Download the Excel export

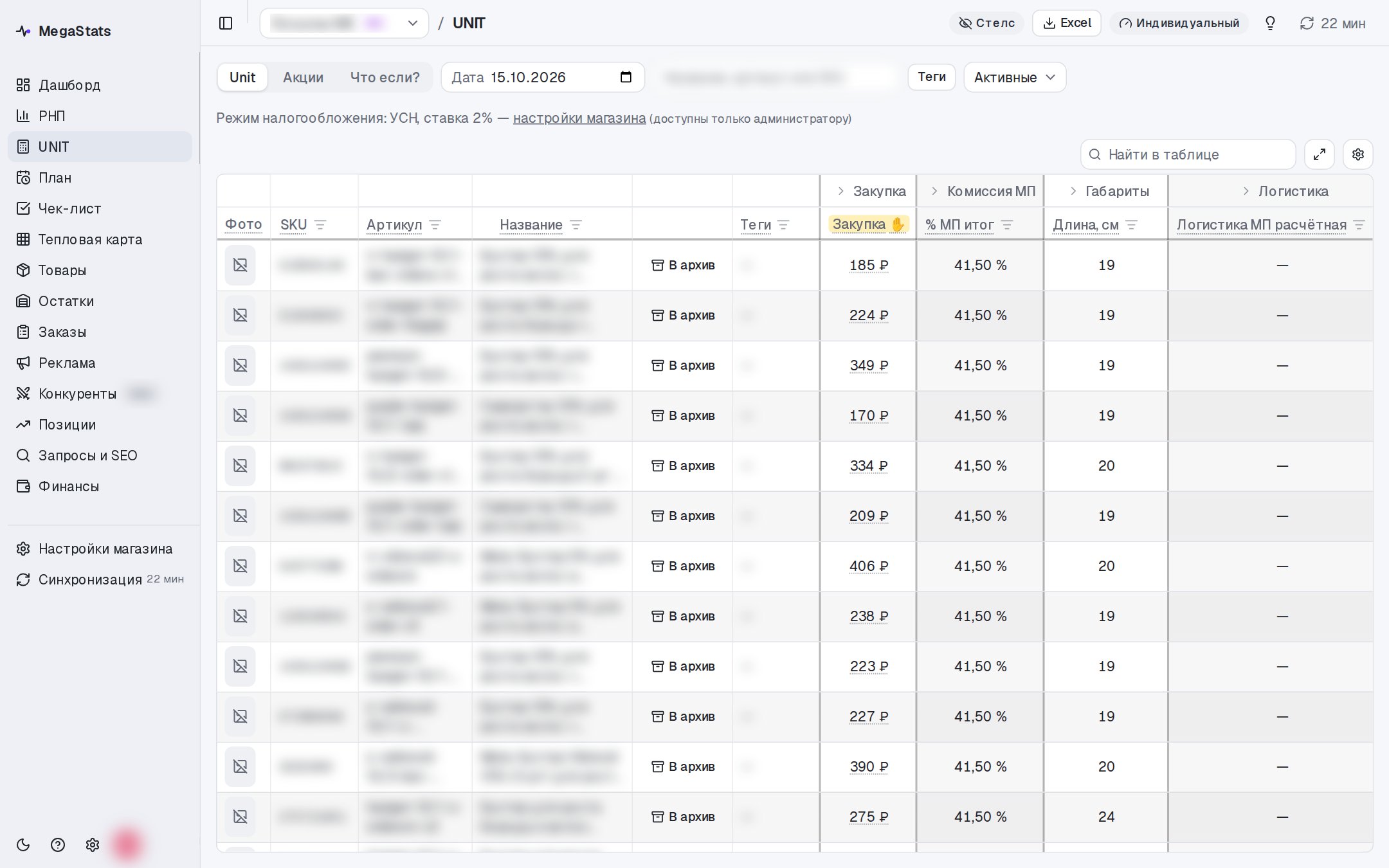click(x=1067, y=23)
